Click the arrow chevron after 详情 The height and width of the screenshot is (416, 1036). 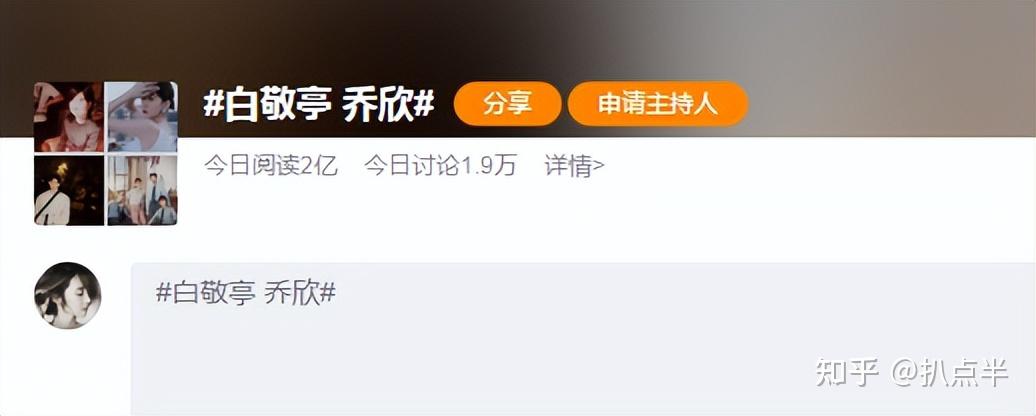(599, 166)
